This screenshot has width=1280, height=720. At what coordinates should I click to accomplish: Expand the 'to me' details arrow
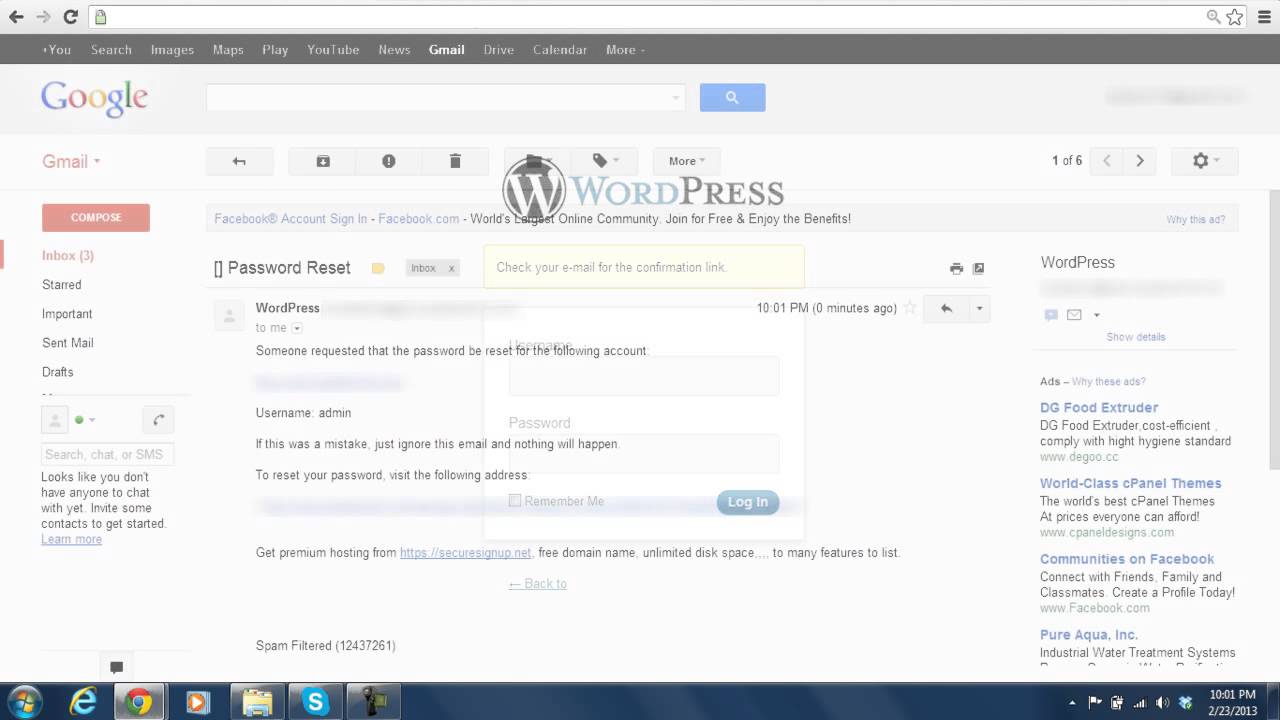click(297, 328)
